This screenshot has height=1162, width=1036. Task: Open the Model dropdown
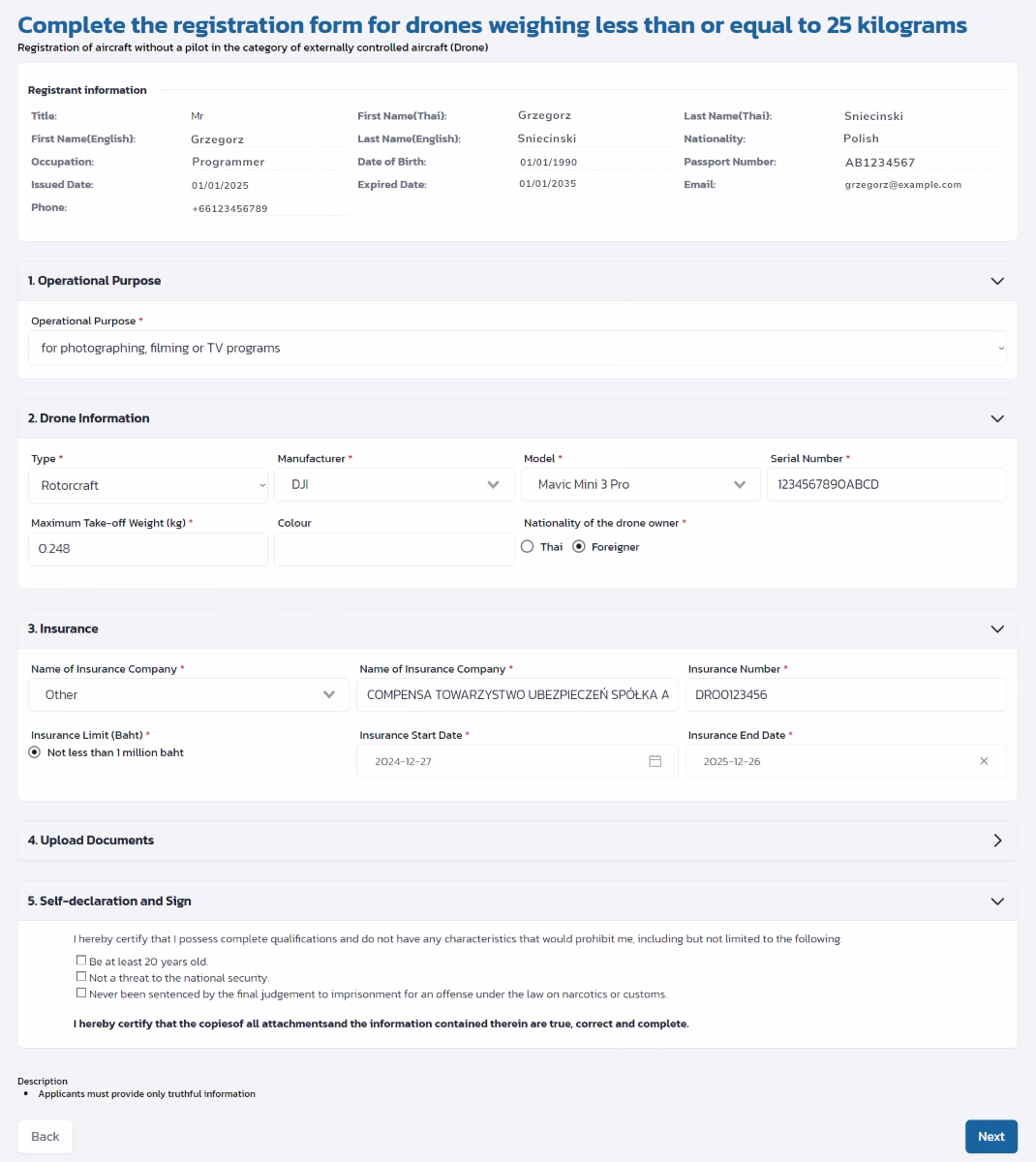pyautogui.click(x=641, y=484)
